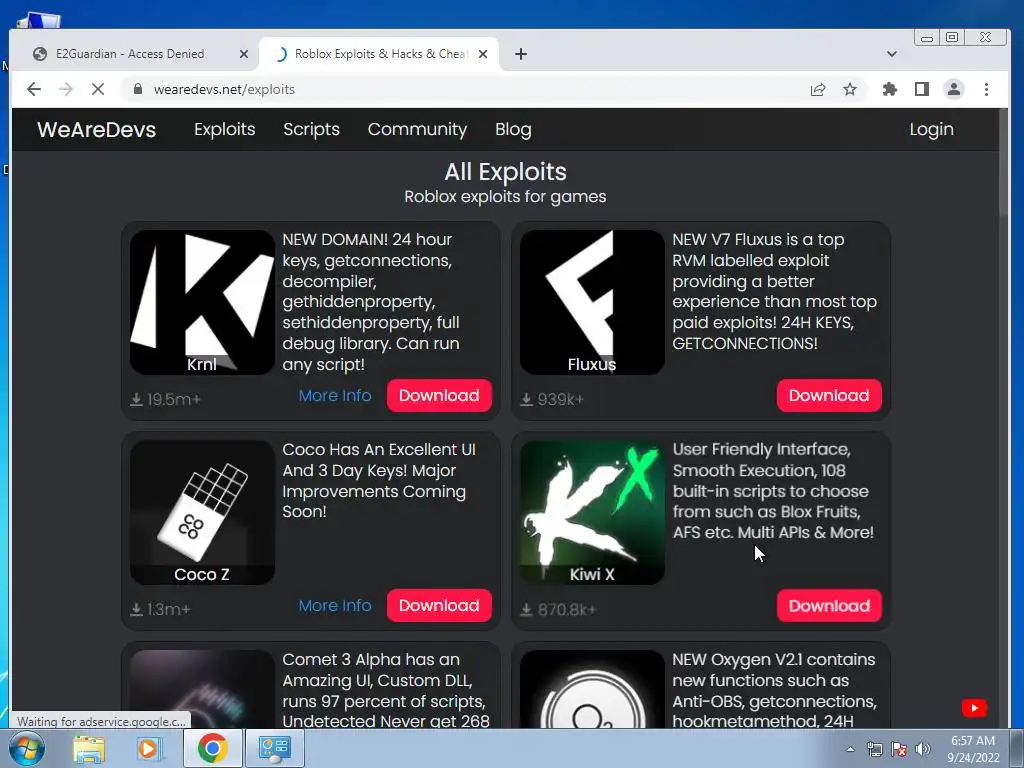
Task: Open the Blog navigation item
Action: tap(513, 129)
